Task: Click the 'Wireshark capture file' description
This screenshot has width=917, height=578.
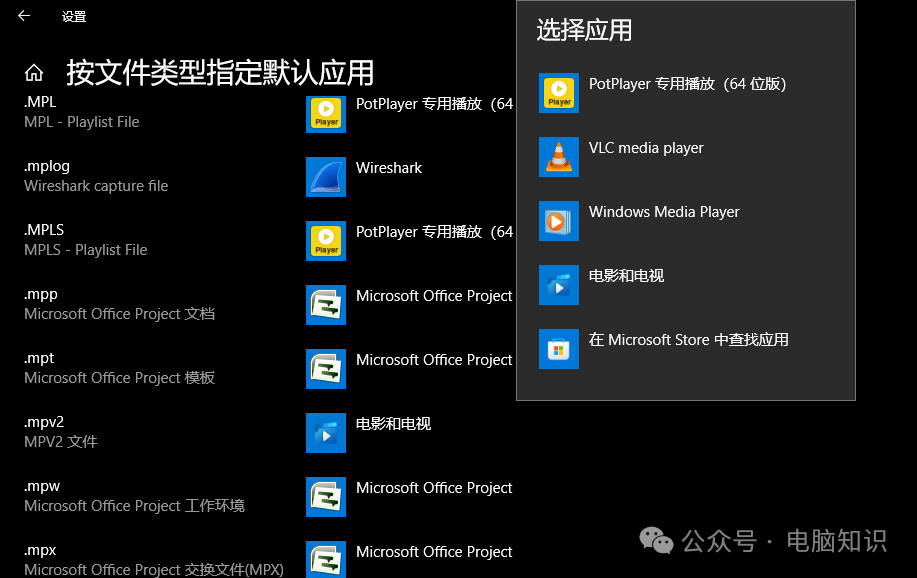Action: pyautogui.click(x=96, y=186)
